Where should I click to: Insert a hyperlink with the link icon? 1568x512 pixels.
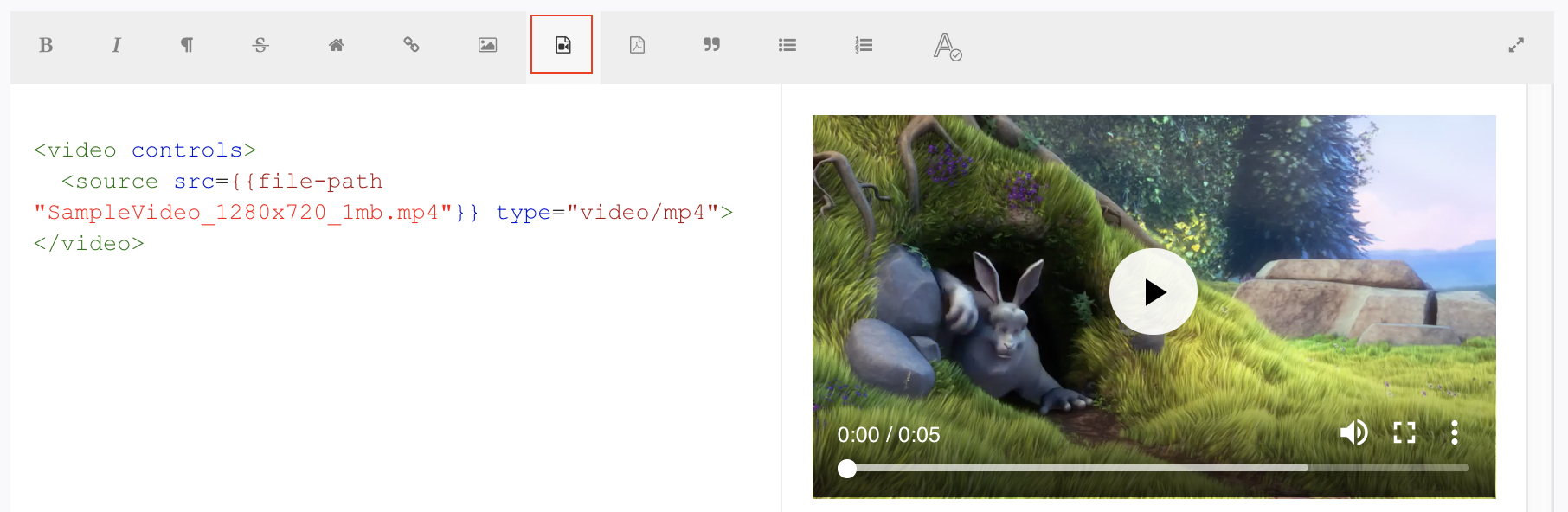pos(411,45)
